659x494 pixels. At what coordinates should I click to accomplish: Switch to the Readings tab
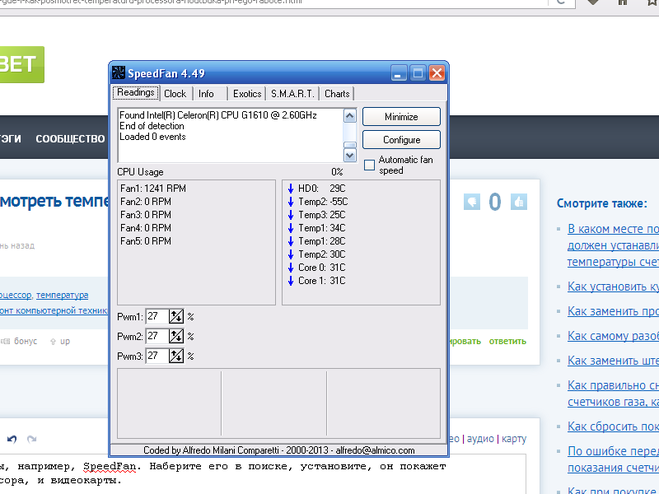[136, 92]
